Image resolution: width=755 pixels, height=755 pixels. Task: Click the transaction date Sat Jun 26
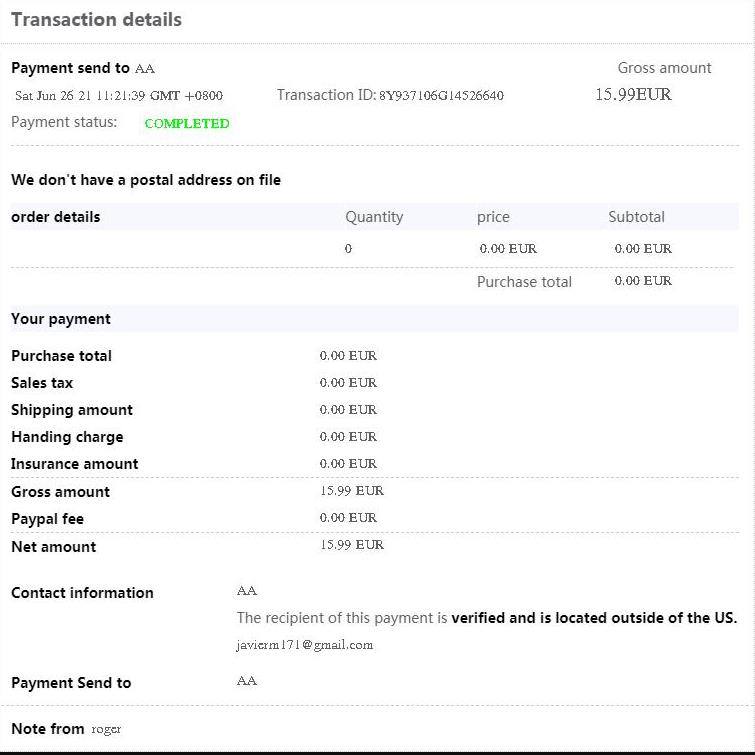119,96
